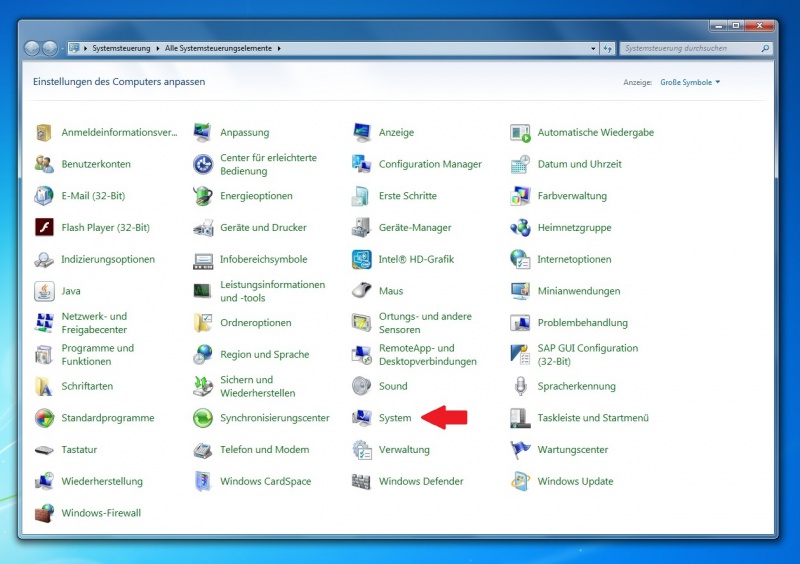Click the Forward navigation button
Viewport: 800px width, 564px height.
click(50, 48)
